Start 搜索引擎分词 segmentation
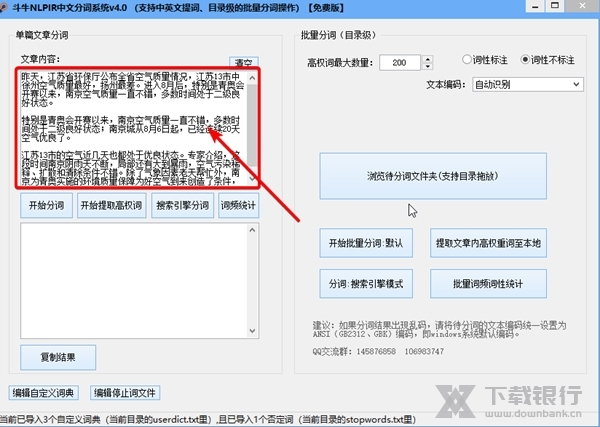This screenshot has height=427, width=600. coord(183,205)
